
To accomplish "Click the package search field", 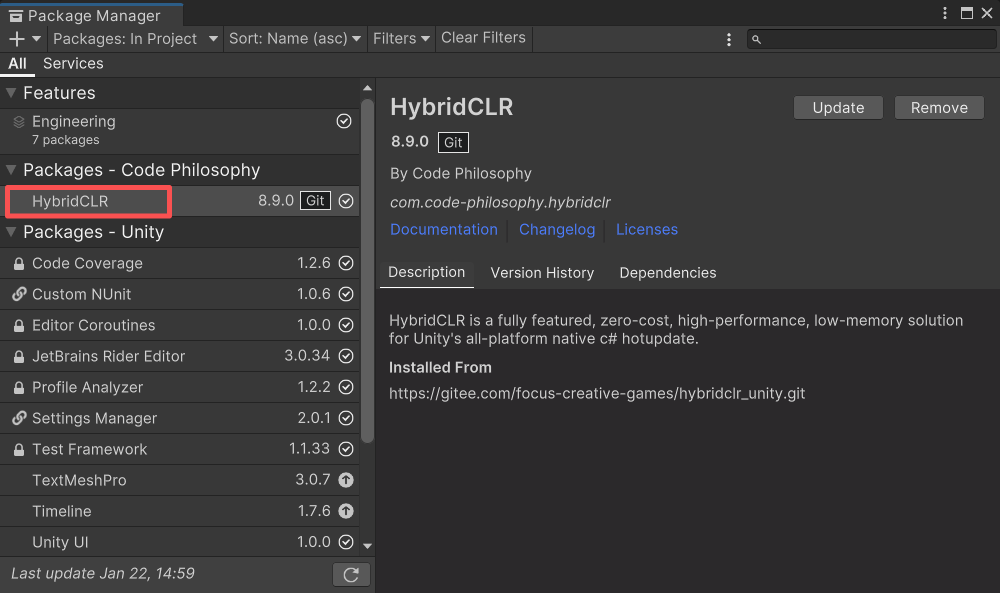I will pos(870,39).
